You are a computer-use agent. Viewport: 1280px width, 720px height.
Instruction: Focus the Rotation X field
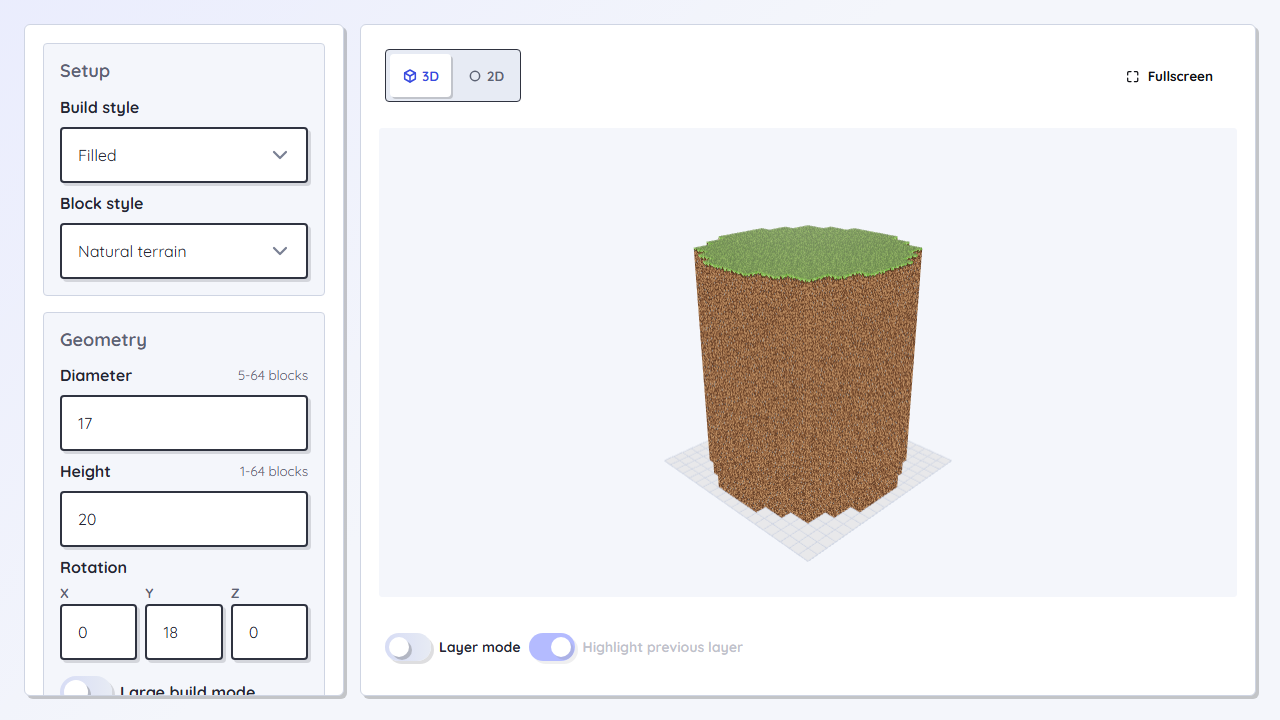point(98,632)
